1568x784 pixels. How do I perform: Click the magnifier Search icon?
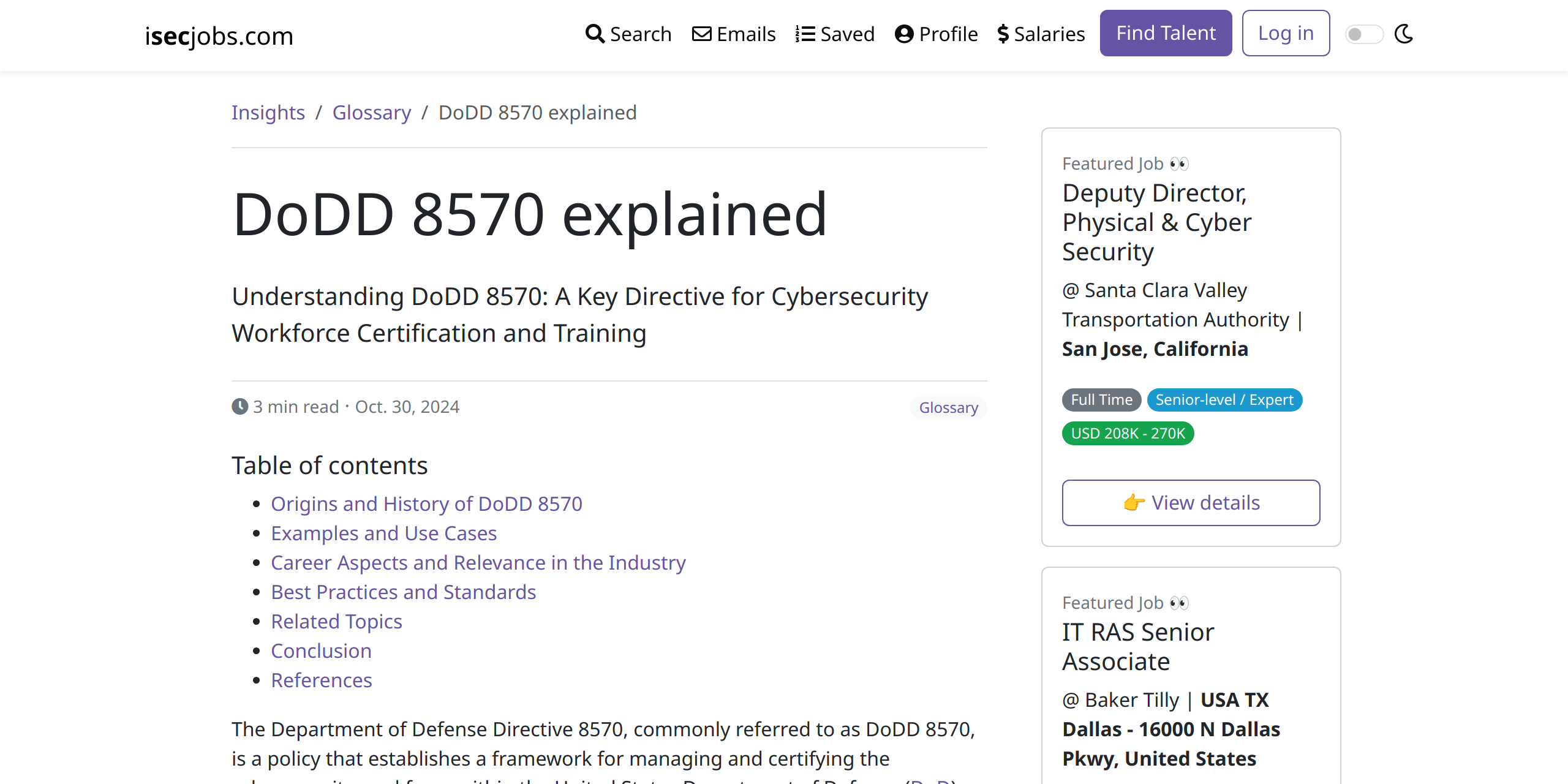pyautogui.click(x=595, y=34)
